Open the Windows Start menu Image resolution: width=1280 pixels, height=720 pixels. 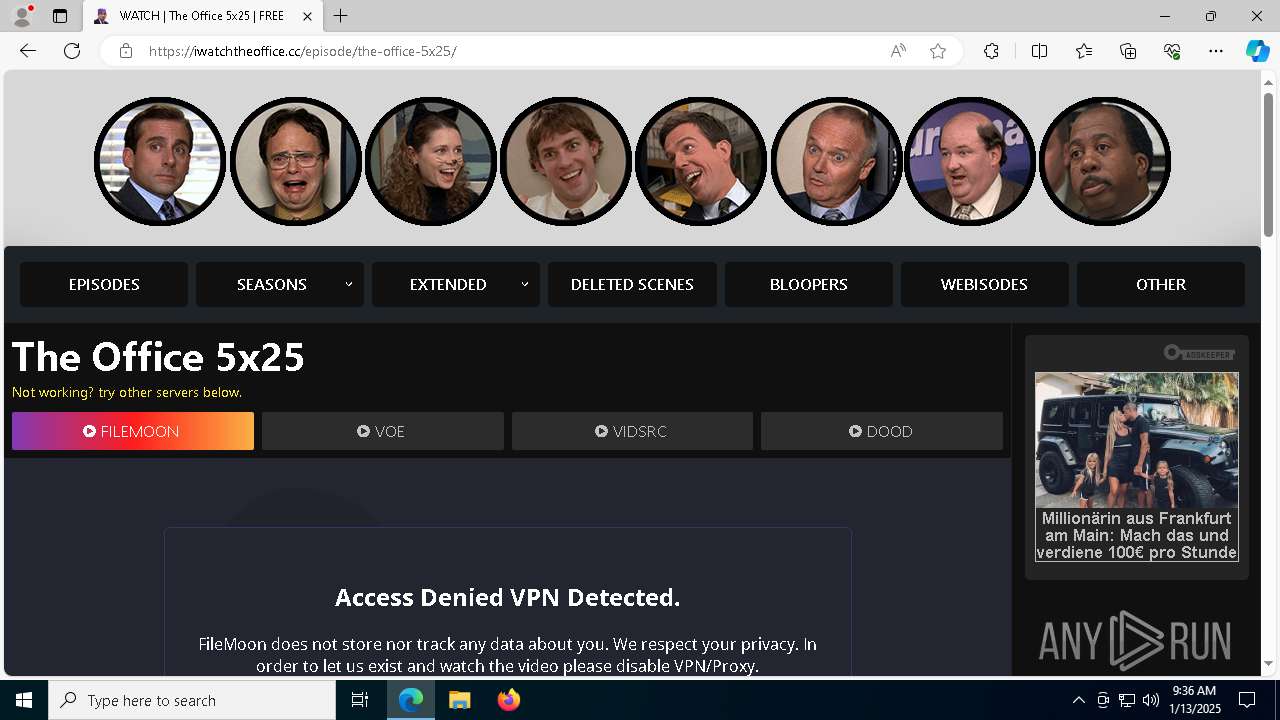pyautogui.click(x=24, y=700)
